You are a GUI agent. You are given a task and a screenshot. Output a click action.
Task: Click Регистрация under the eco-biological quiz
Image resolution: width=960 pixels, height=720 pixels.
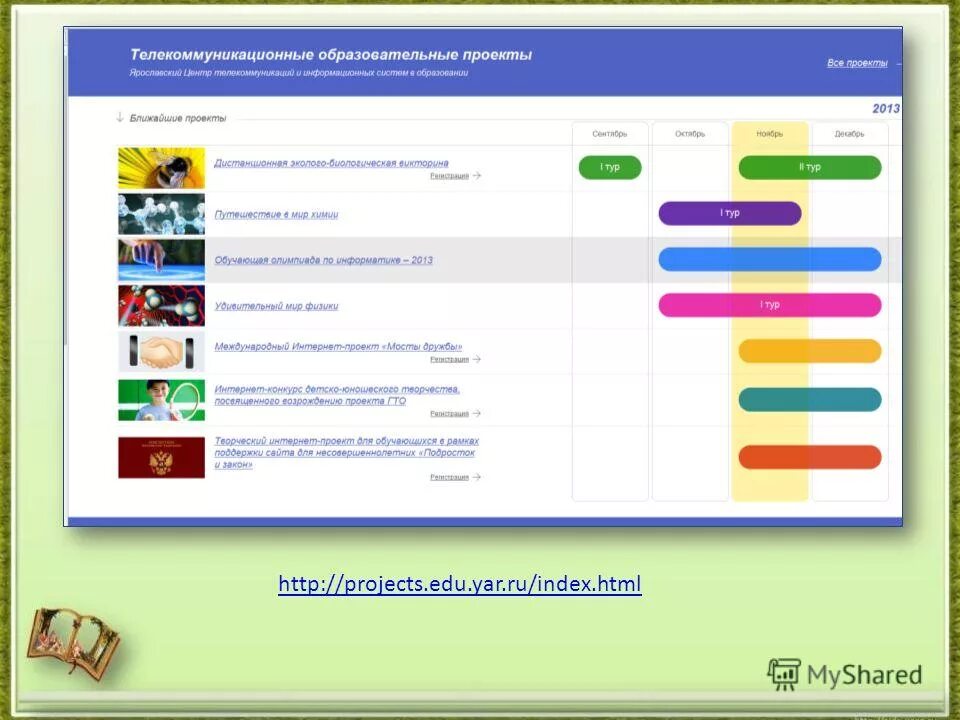point(449,176)
